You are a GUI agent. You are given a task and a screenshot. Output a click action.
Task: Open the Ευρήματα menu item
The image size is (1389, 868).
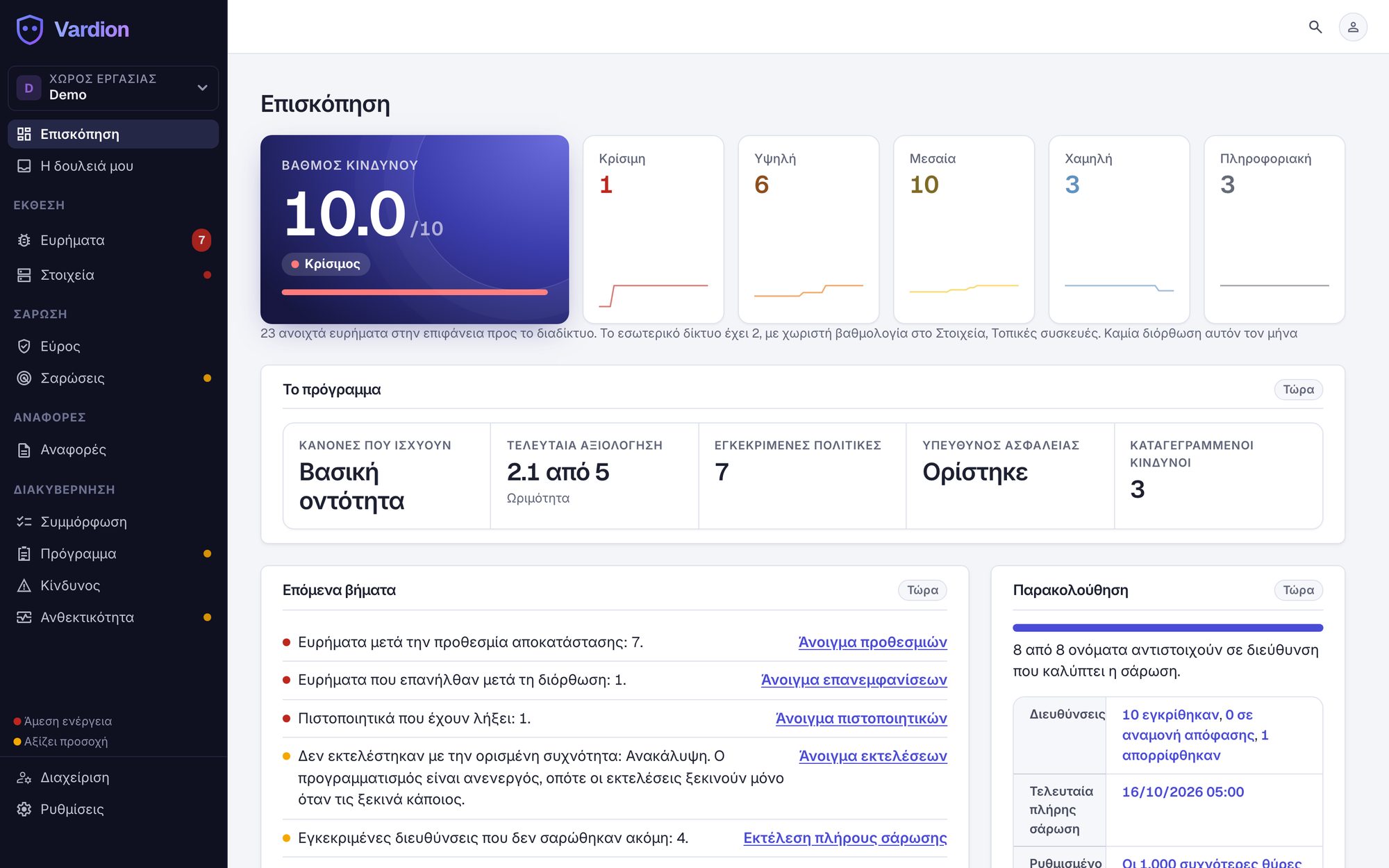(x=113, y=240)
